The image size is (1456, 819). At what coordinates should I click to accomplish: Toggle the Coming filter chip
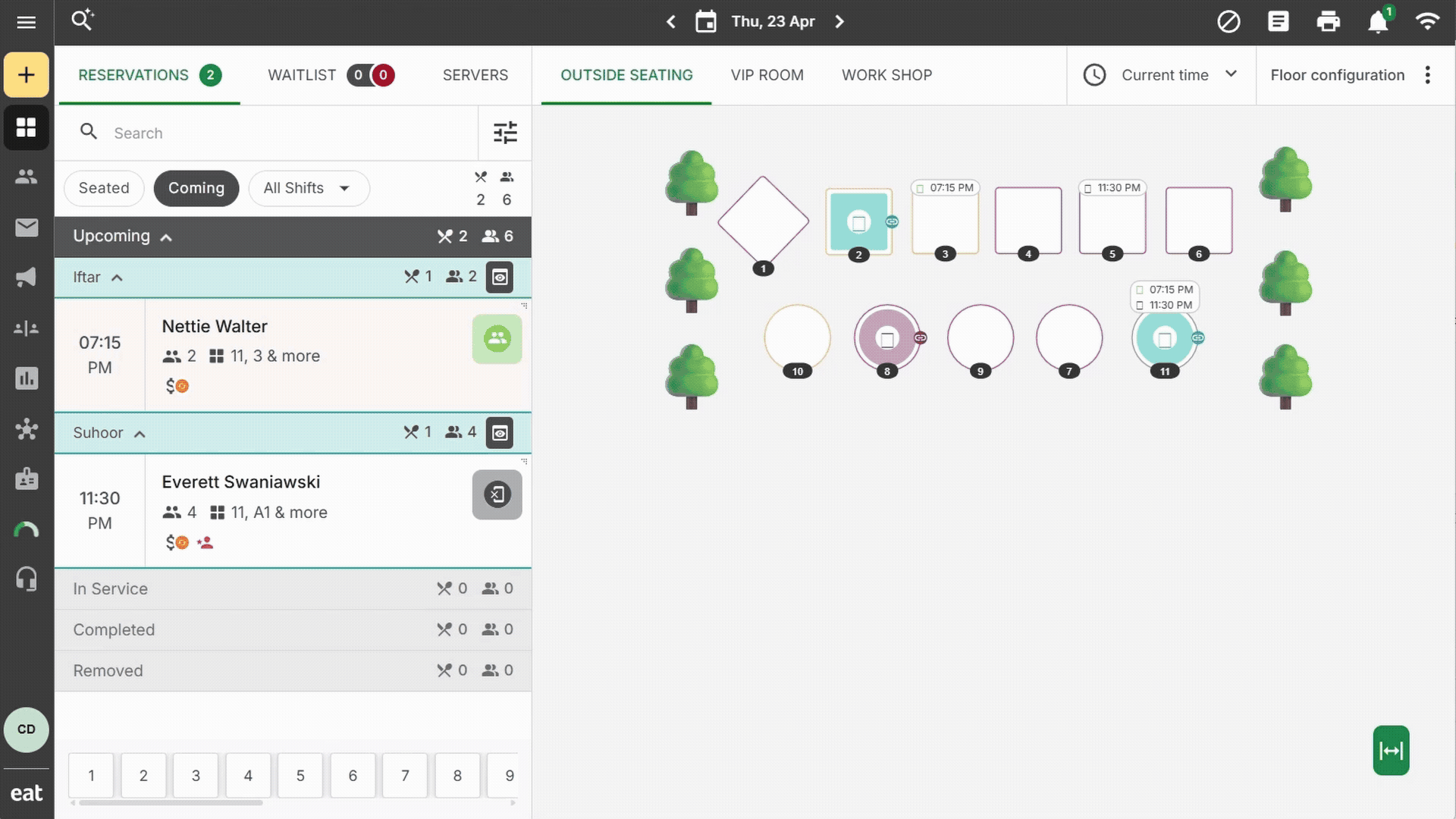click(x=196, y=188)
